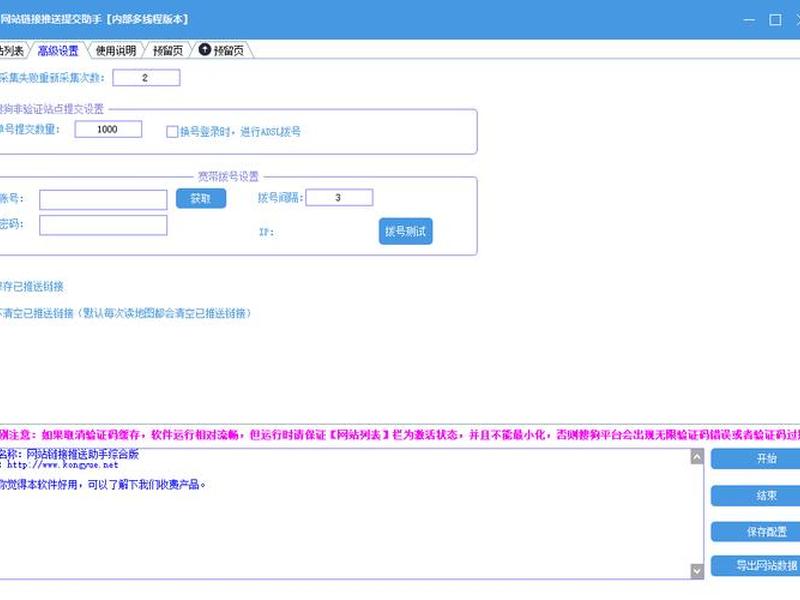Enable 换号登录时进行ADSL拨号 checkbox
Image resolution: width=800 pixels, height=600 pixels.
[x=172, y=132]
